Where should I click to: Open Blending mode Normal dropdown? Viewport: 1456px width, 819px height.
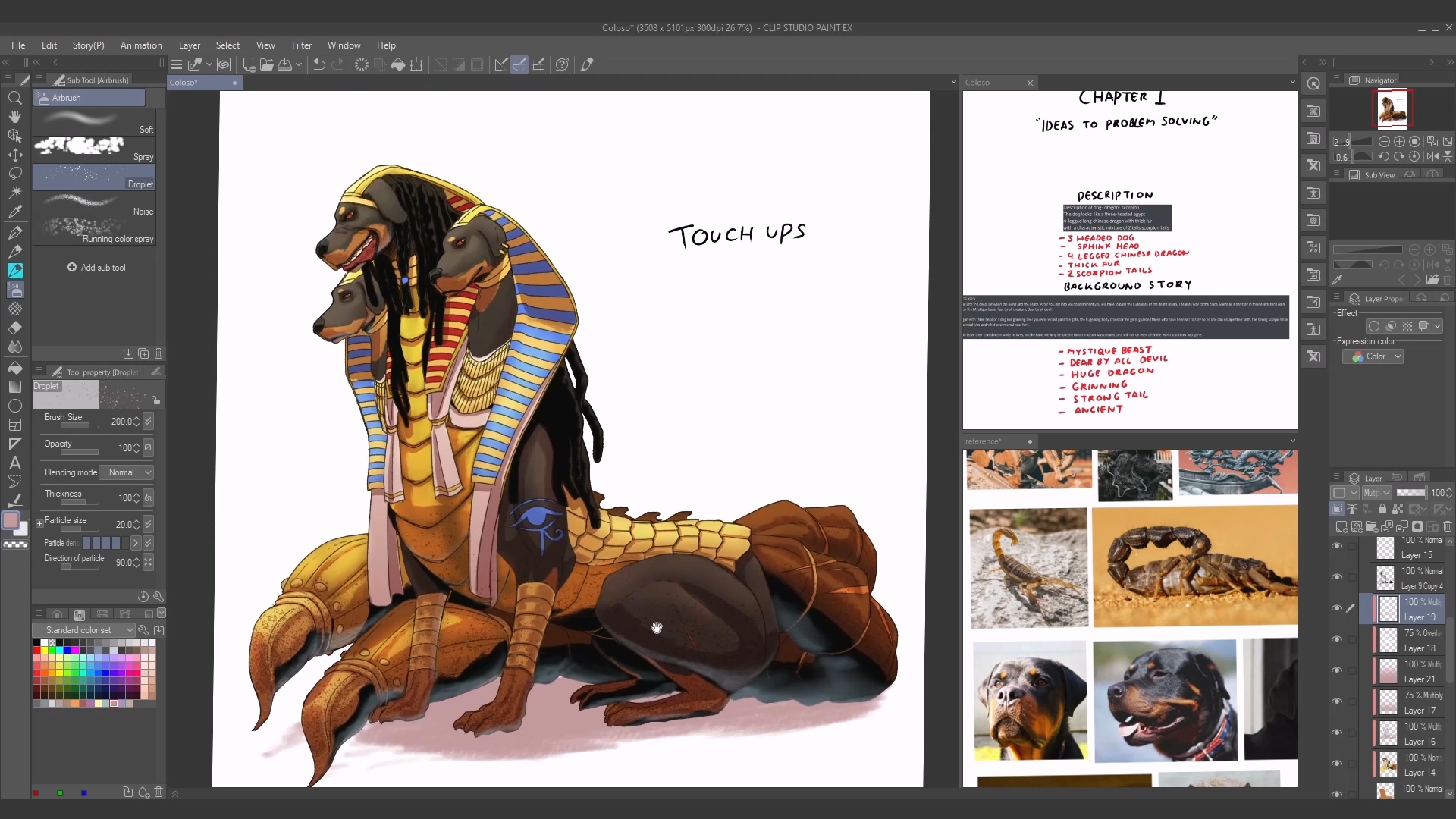click(x=127, y=472)
